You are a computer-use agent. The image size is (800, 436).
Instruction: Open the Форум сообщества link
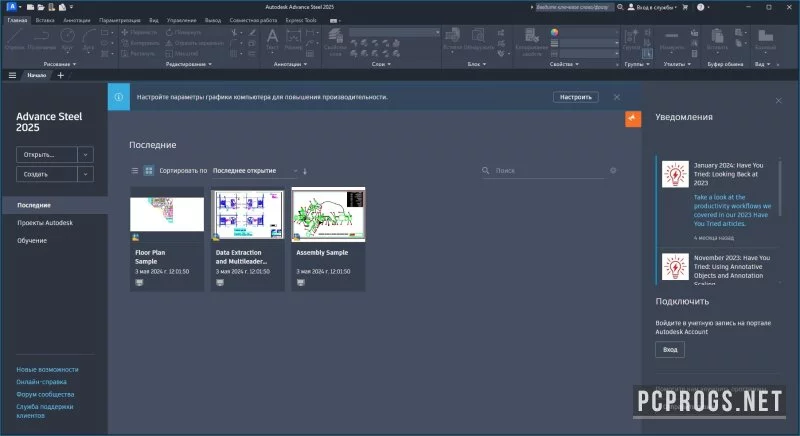45,394
